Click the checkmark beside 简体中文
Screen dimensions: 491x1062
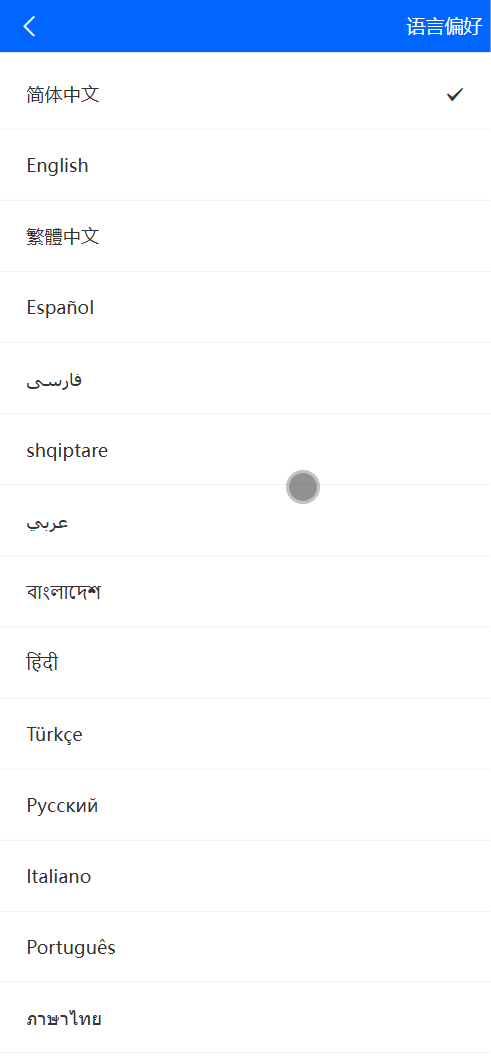[454, 95]
